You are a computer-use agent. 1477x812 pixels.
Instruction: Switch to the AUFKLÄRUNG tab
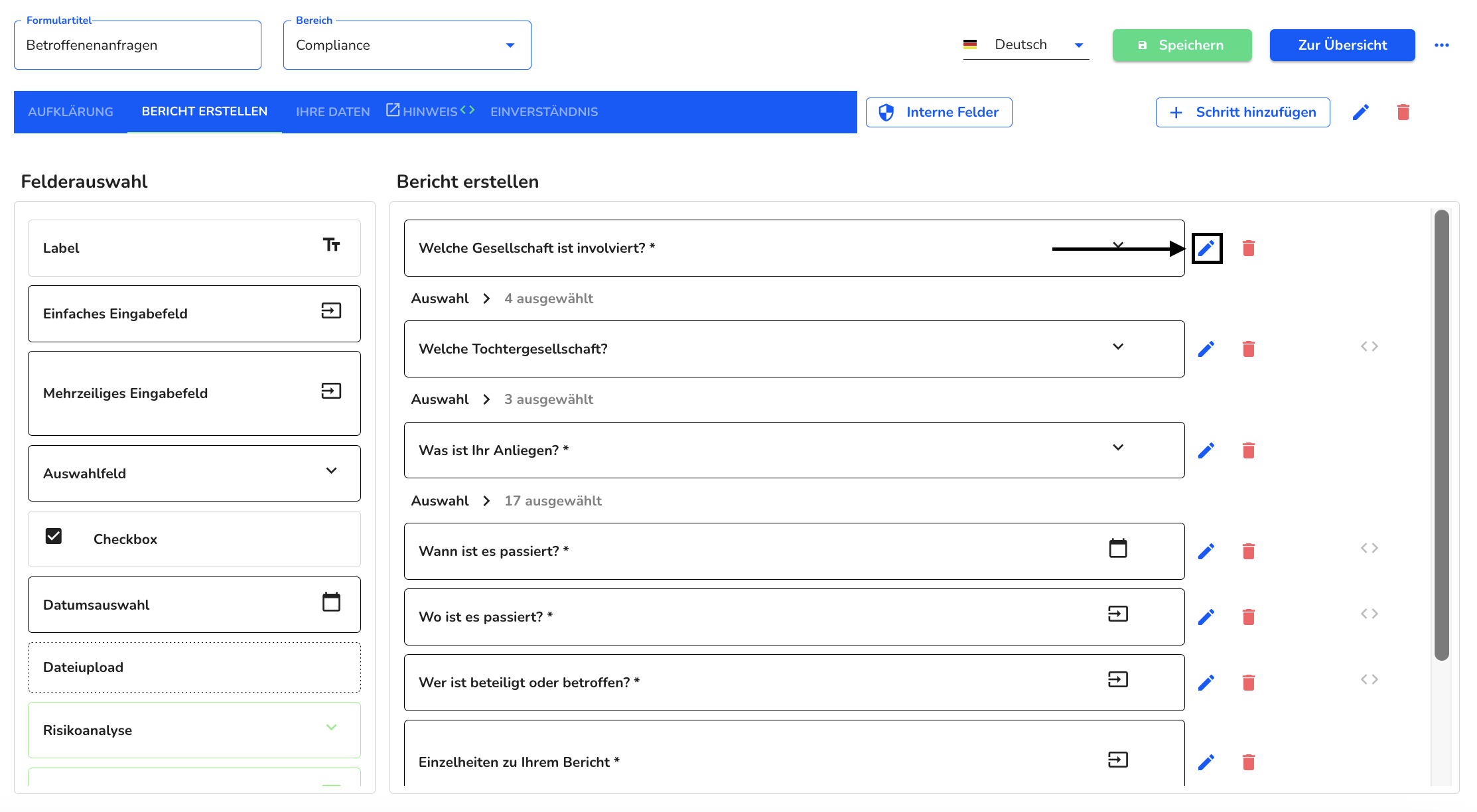[x=70, y=112]
